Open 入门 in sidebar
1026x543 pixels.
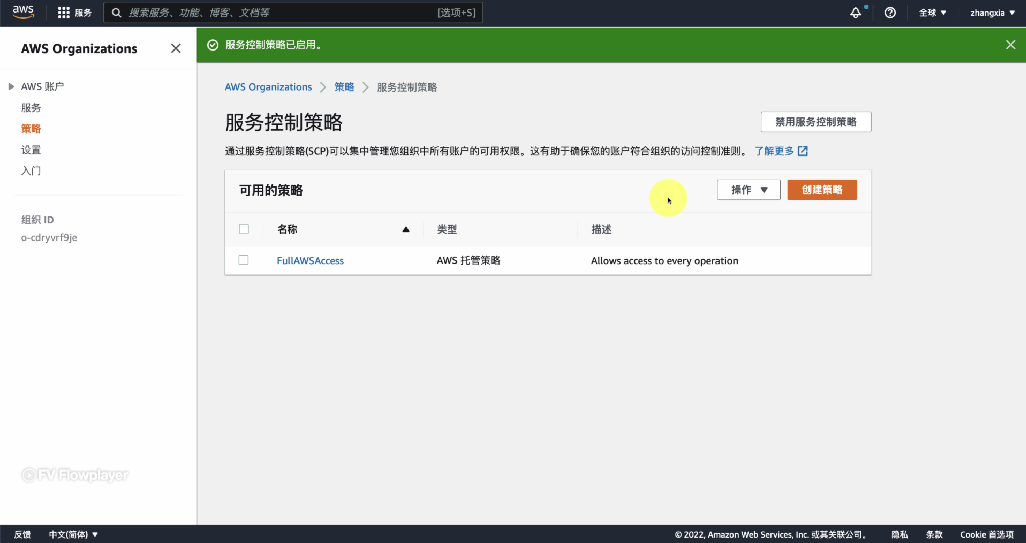click(x=31, y=170)
